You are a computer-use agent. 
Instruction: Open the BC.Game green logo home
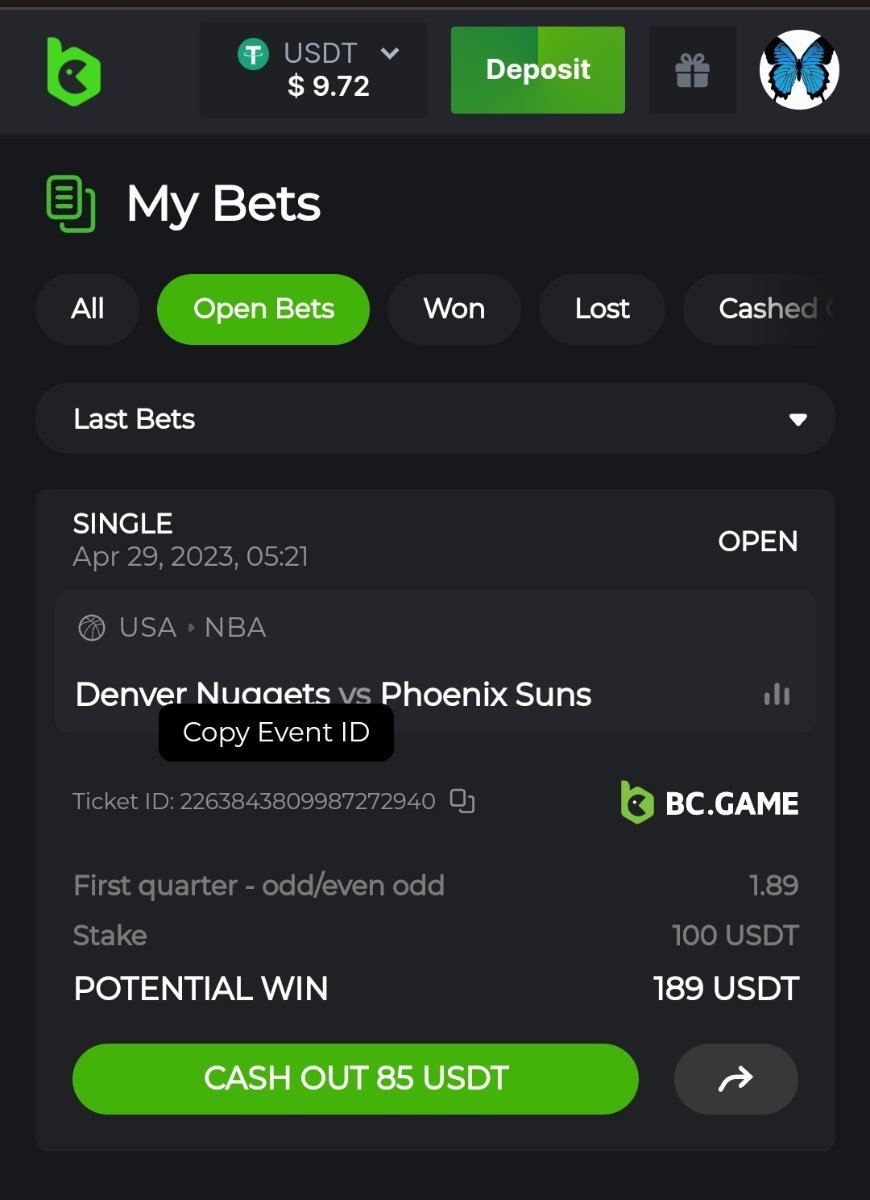point(73,71)
